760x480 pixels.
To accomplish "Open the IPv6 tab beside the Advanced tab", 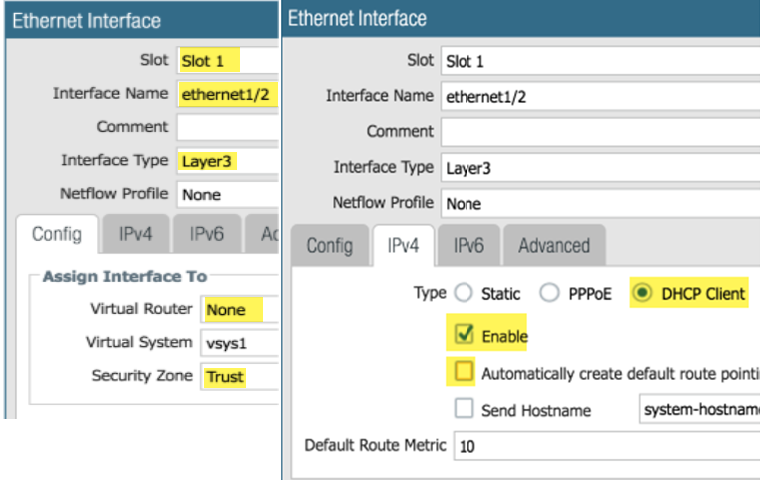I will [469, 246].
